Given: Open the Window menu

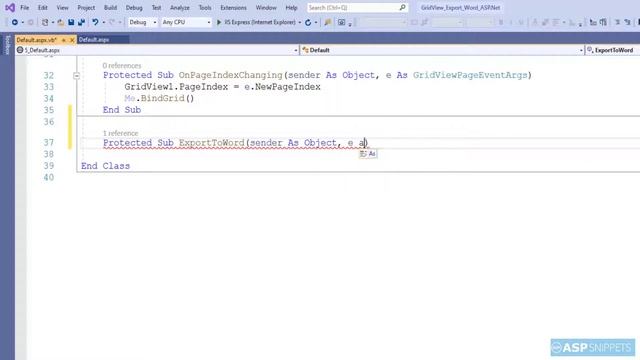Looking at the screenshot, I should point(266,8).
